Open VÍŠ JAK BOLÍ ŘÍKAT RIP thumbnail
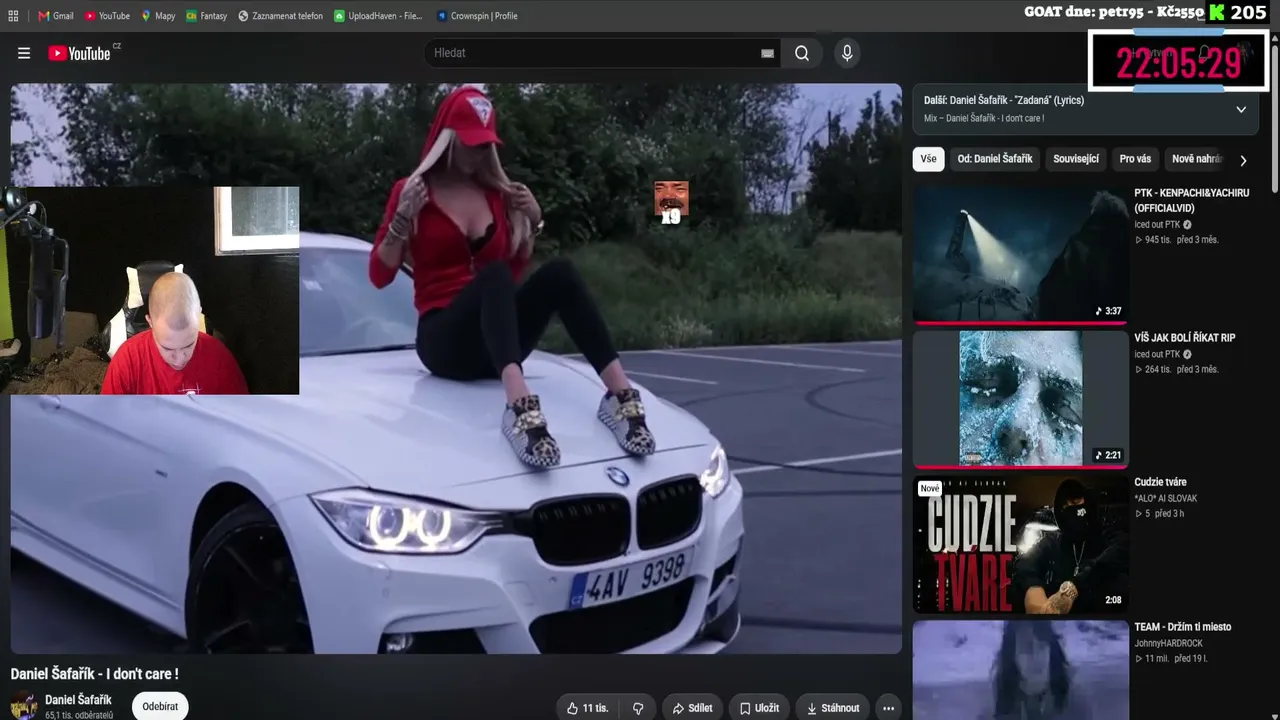 coord(1021,398)
